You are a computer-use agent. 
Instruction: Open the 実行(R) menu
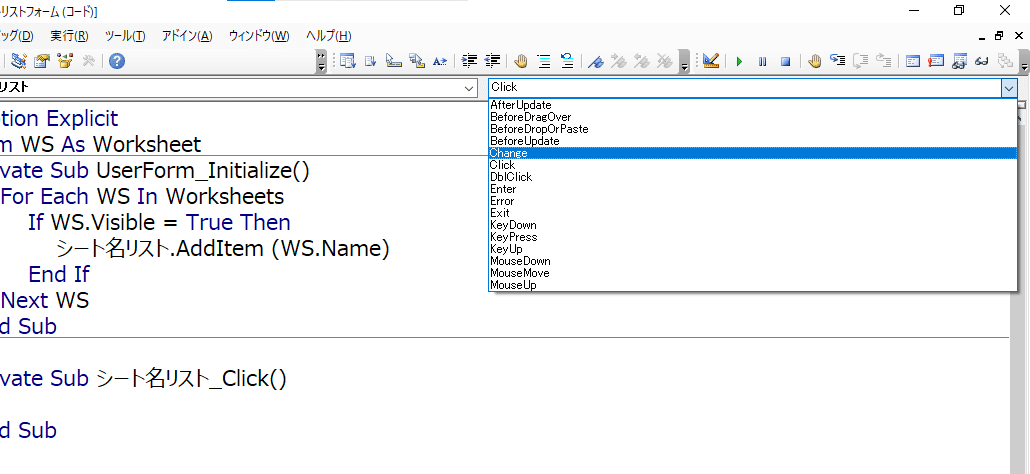(69, 36)
